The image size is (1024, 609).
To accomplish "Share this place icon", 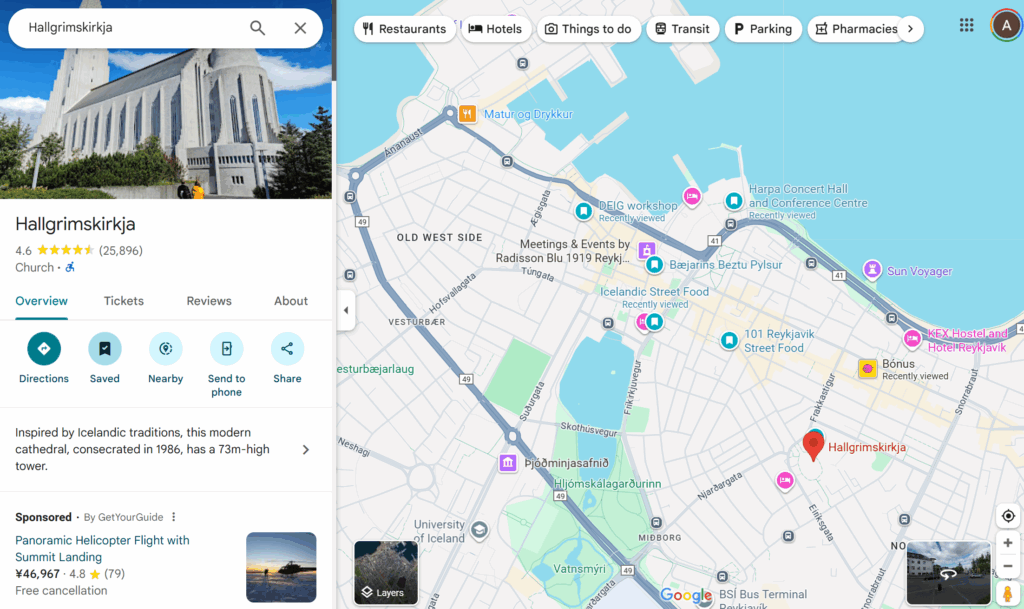I will click(x=287, y=349).
